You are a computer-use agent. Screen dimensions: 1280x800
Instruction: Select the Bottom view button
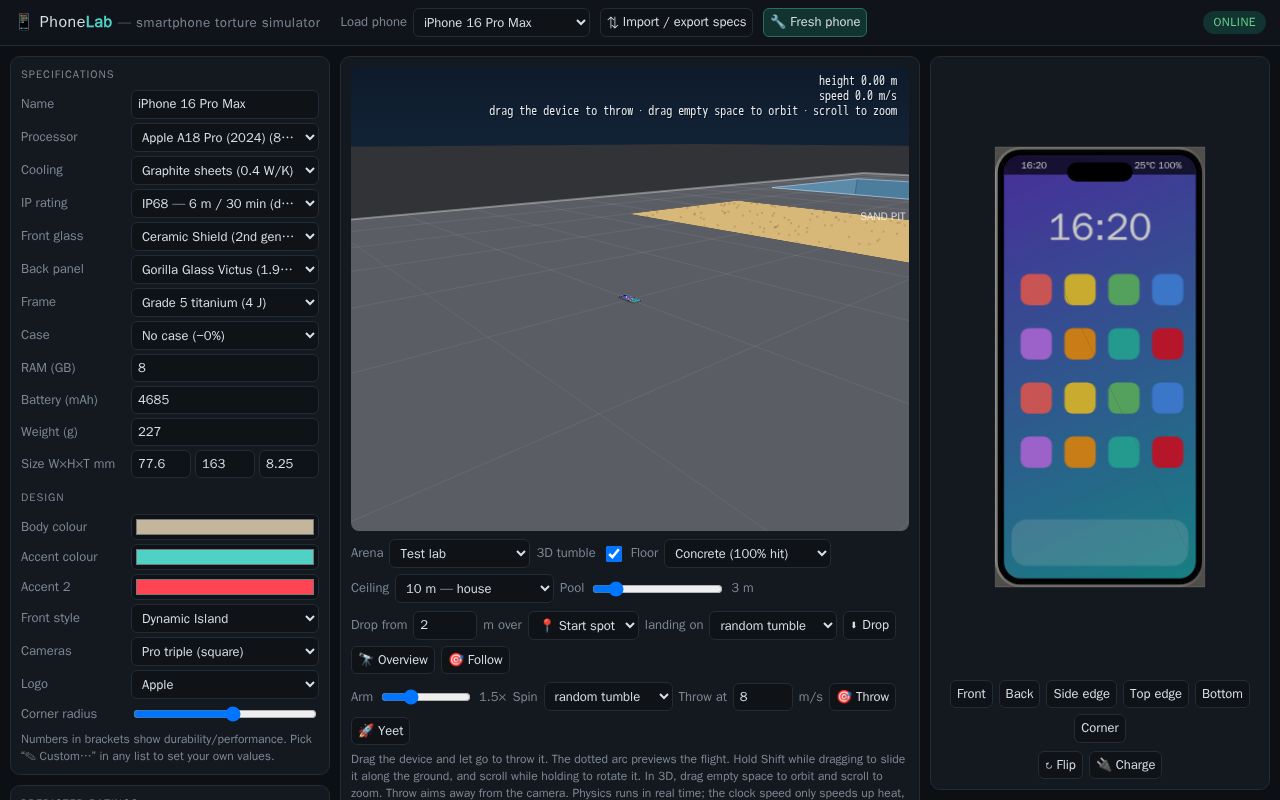tap(1222, 694)
